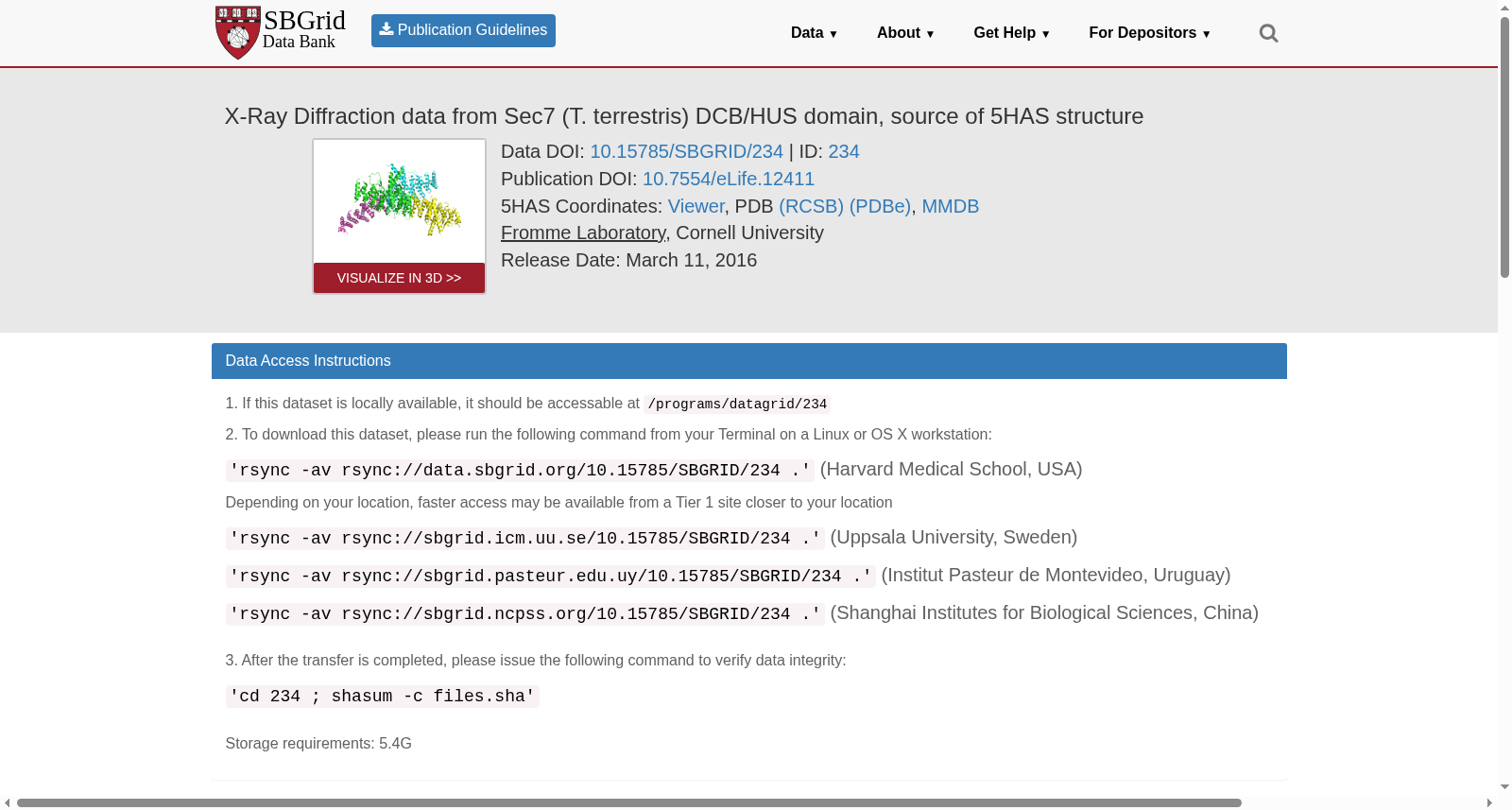Click the sbgrid.ncpss.org rsync command
1512x810 pixels.
(x=524, y=613)
